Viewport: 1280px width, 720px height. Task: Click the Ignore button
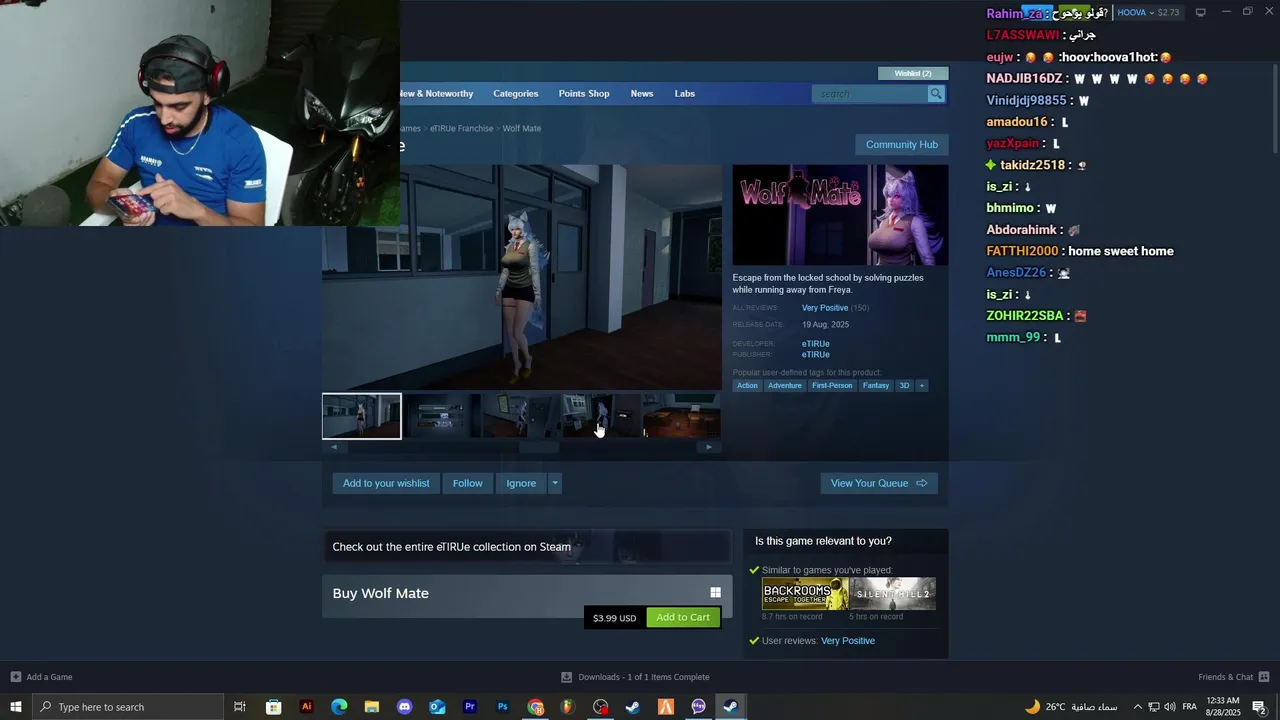(x=521, y=483)
